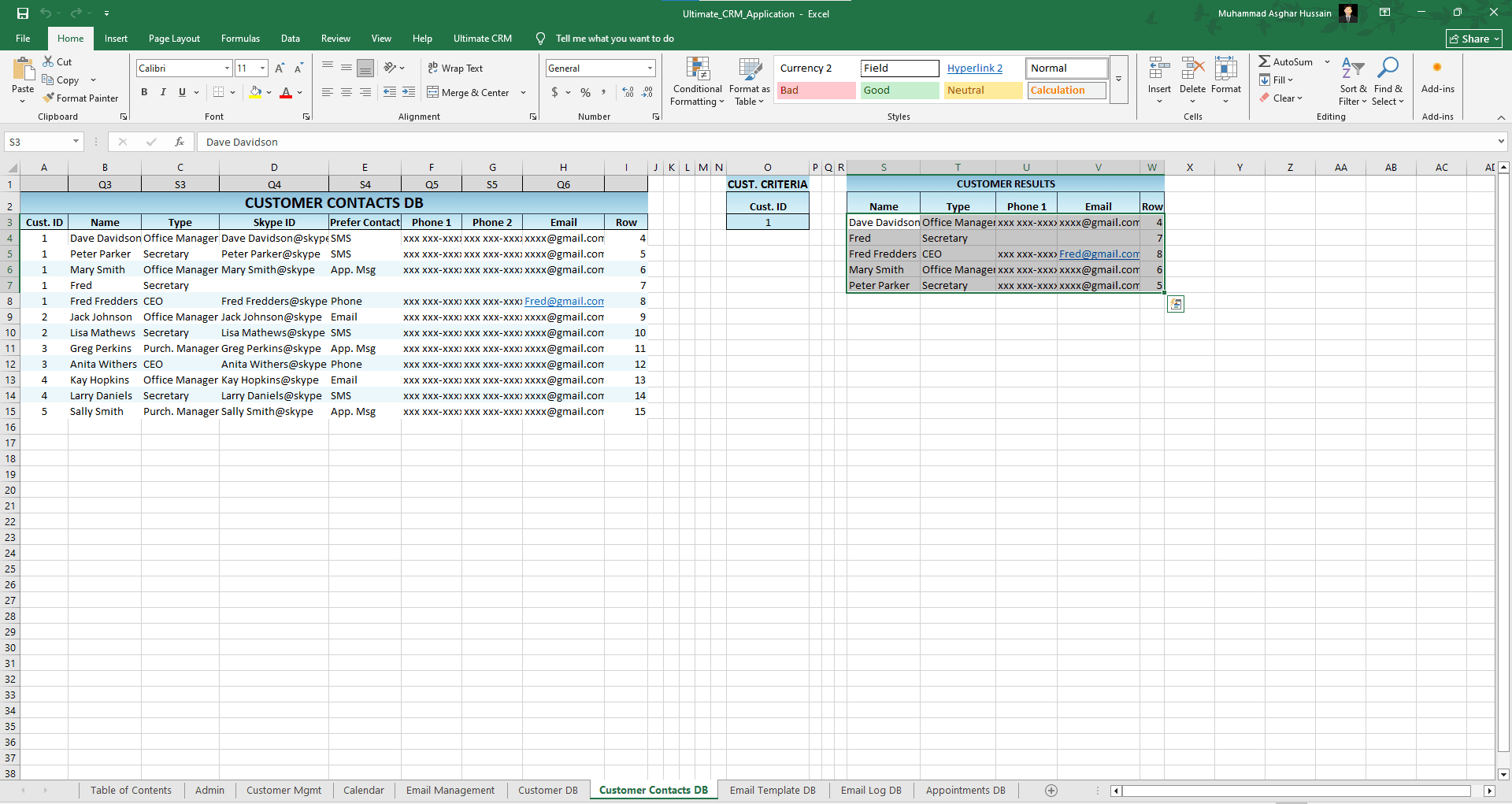1512x804 pixels.
Task: Click the Format Painter icon
Action: pos(49,98)
